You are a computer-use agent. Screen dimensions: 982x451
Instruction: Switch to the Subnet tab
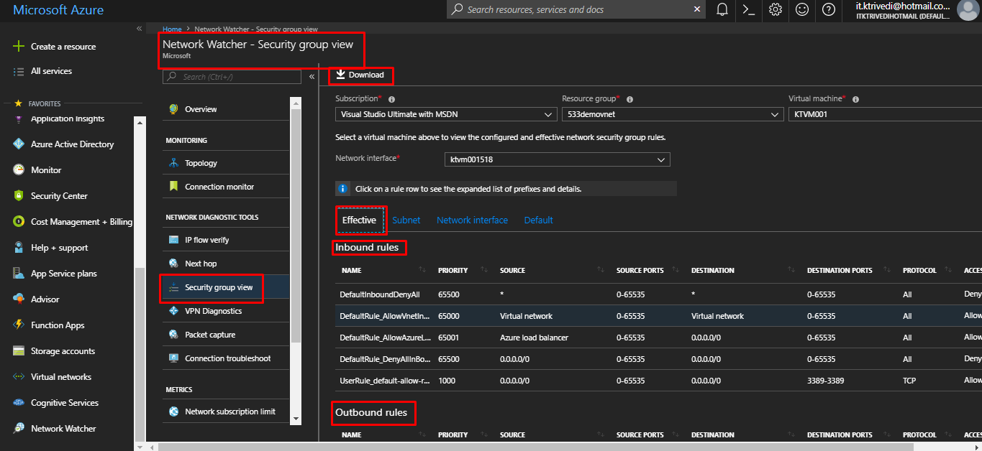pyautogui.click(x=406, y=220)
